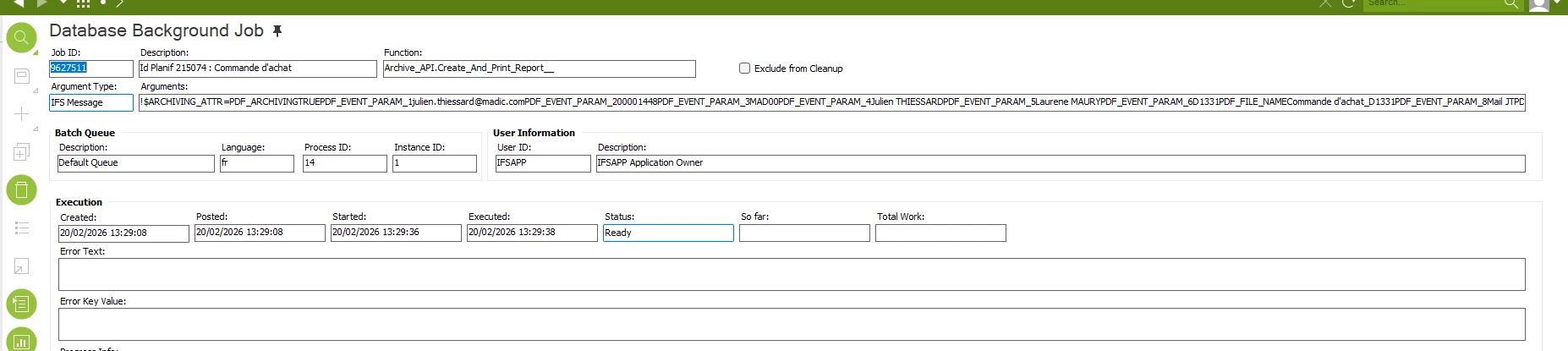Screen dimensions: 1568x351
Task: Click inside the Error Text box
Action: coord(791,274)
